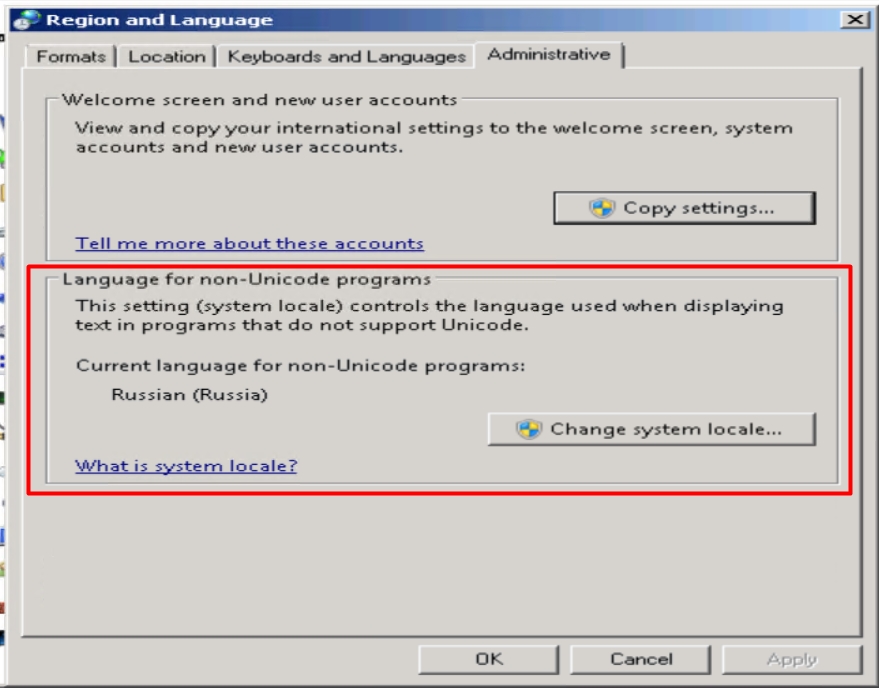Click the Administrative tab

pyautogui.click(x=549, y=55)
